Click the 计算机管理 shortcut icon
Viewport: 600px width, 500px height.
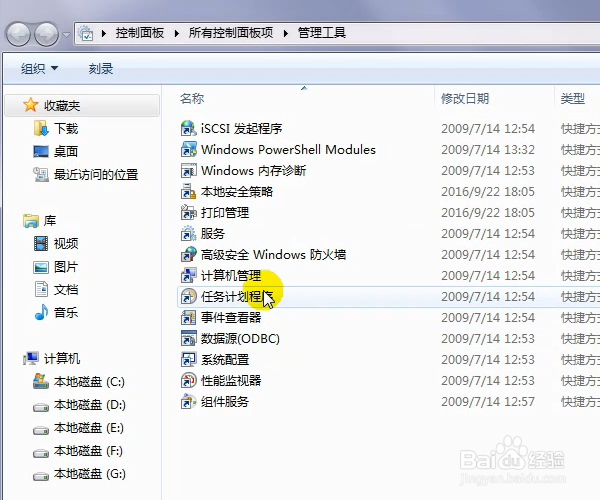[189, 276]
